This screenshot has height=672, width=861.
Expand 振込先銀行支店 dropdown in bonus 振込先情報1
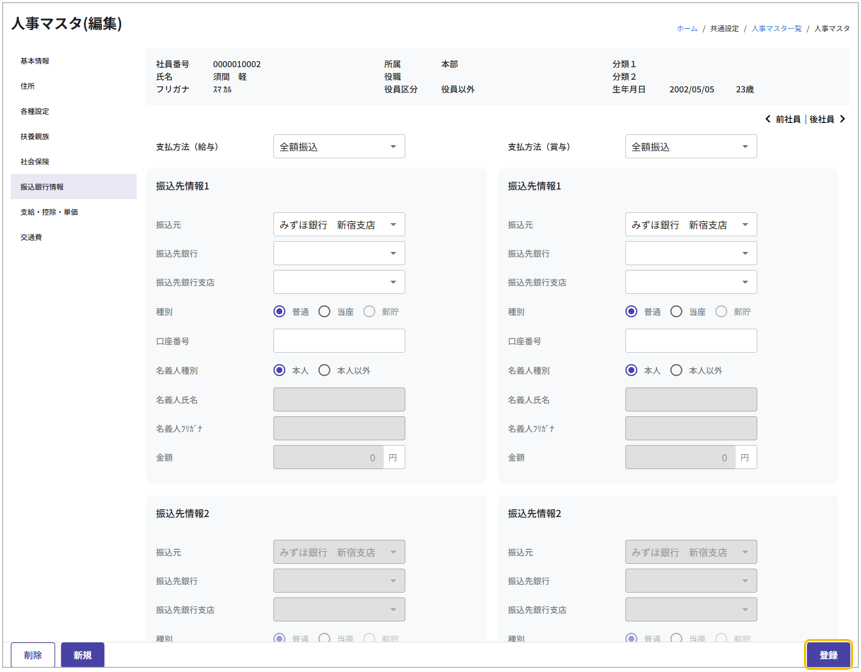tap(690, 282)
